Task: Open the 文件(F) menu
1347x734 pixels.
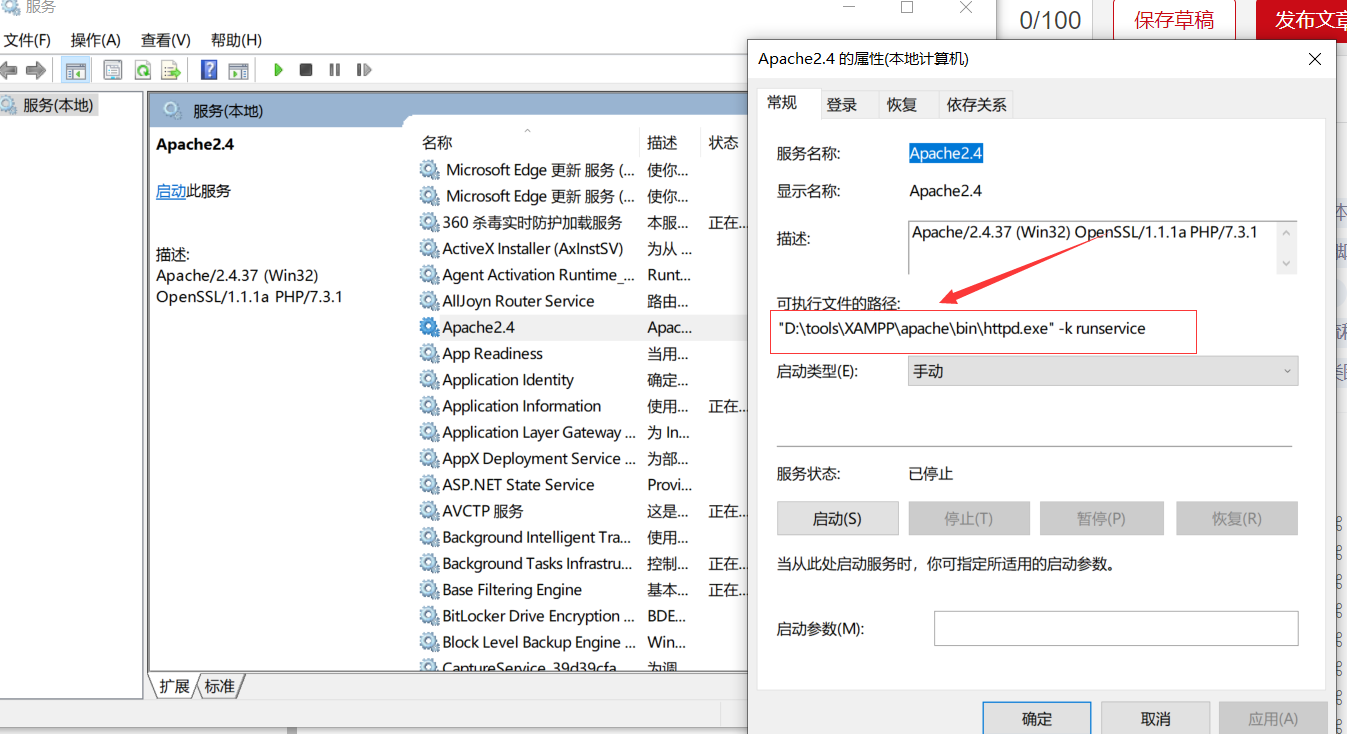Action: tap(27, 40)
